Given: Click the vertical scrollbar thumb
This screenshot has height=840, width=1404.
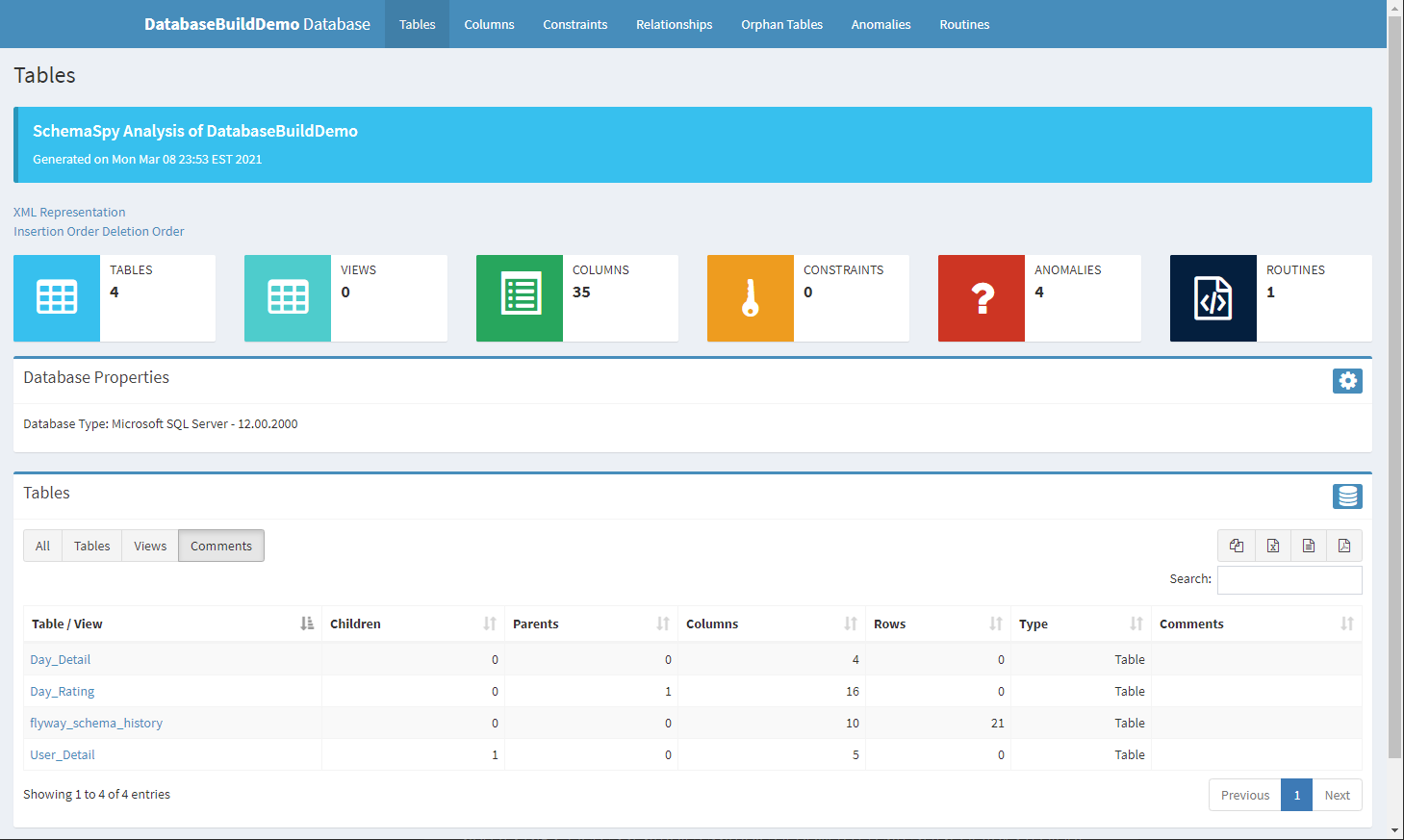Looking at the screenshot, I should (1395, 385).
